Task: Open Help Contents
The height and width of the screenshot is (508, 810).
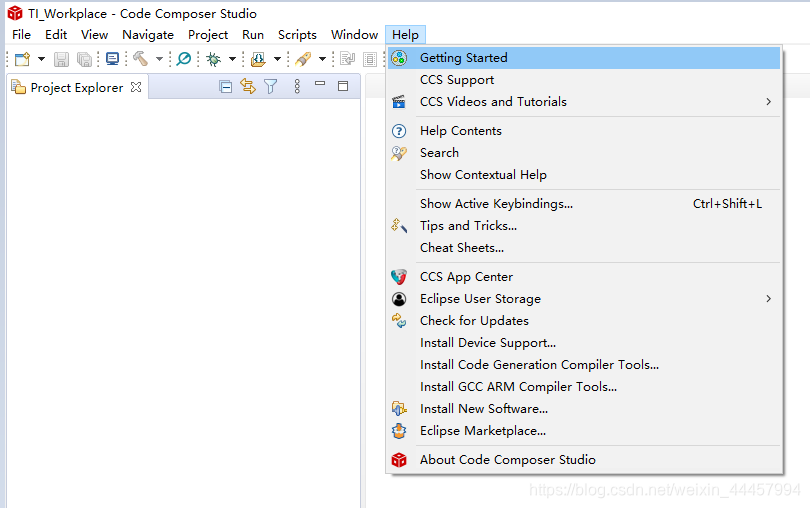Action: pos(583,131)
